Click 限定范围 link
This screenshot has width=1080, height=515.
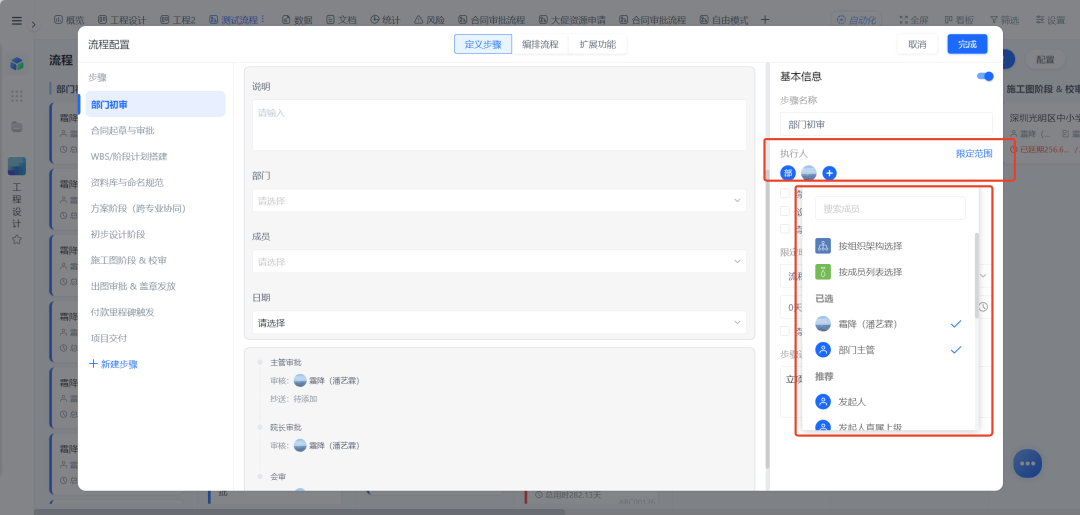(x=974, y=154)
